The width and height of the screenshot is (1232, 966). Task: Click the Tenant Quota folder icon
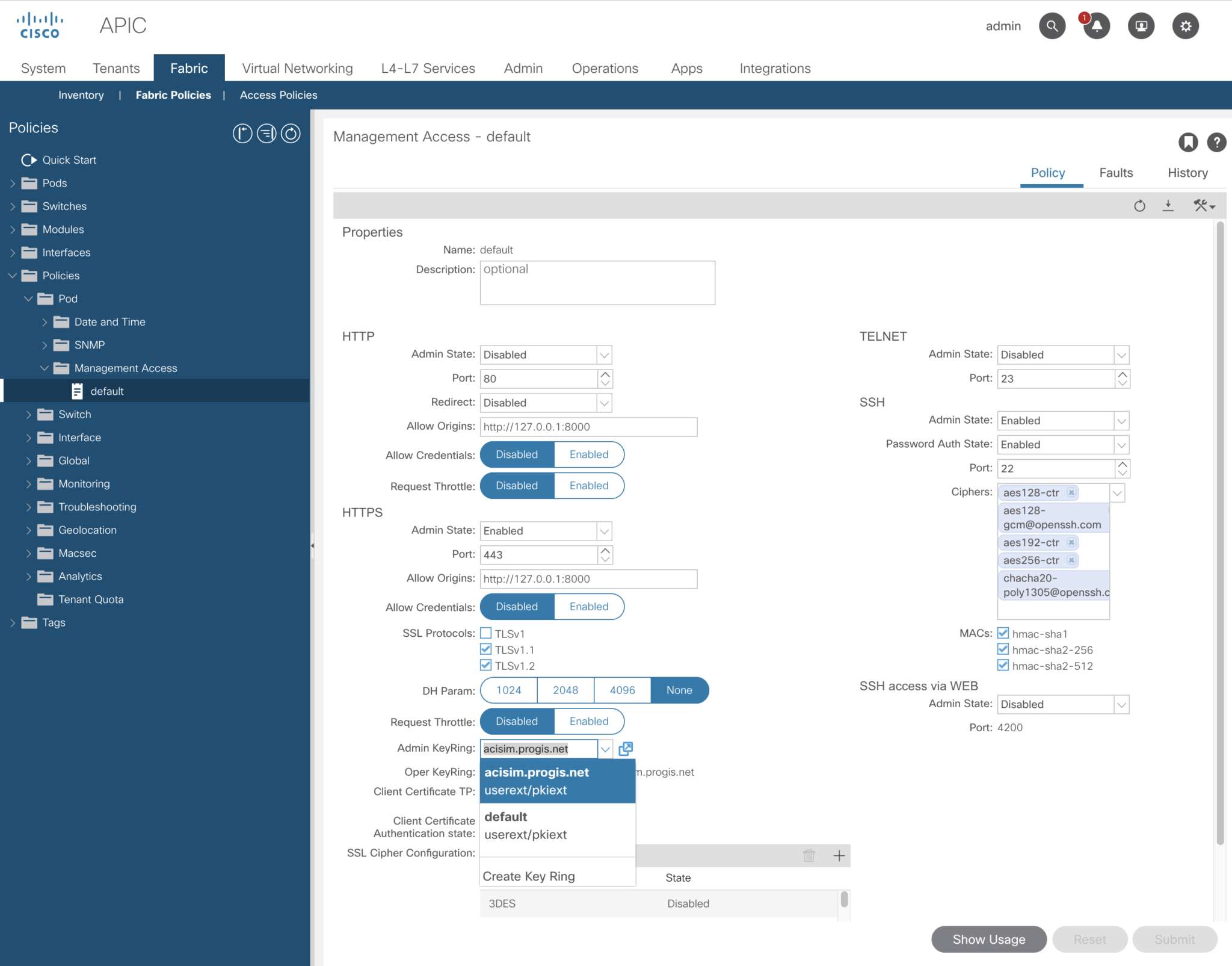[45, 599]
